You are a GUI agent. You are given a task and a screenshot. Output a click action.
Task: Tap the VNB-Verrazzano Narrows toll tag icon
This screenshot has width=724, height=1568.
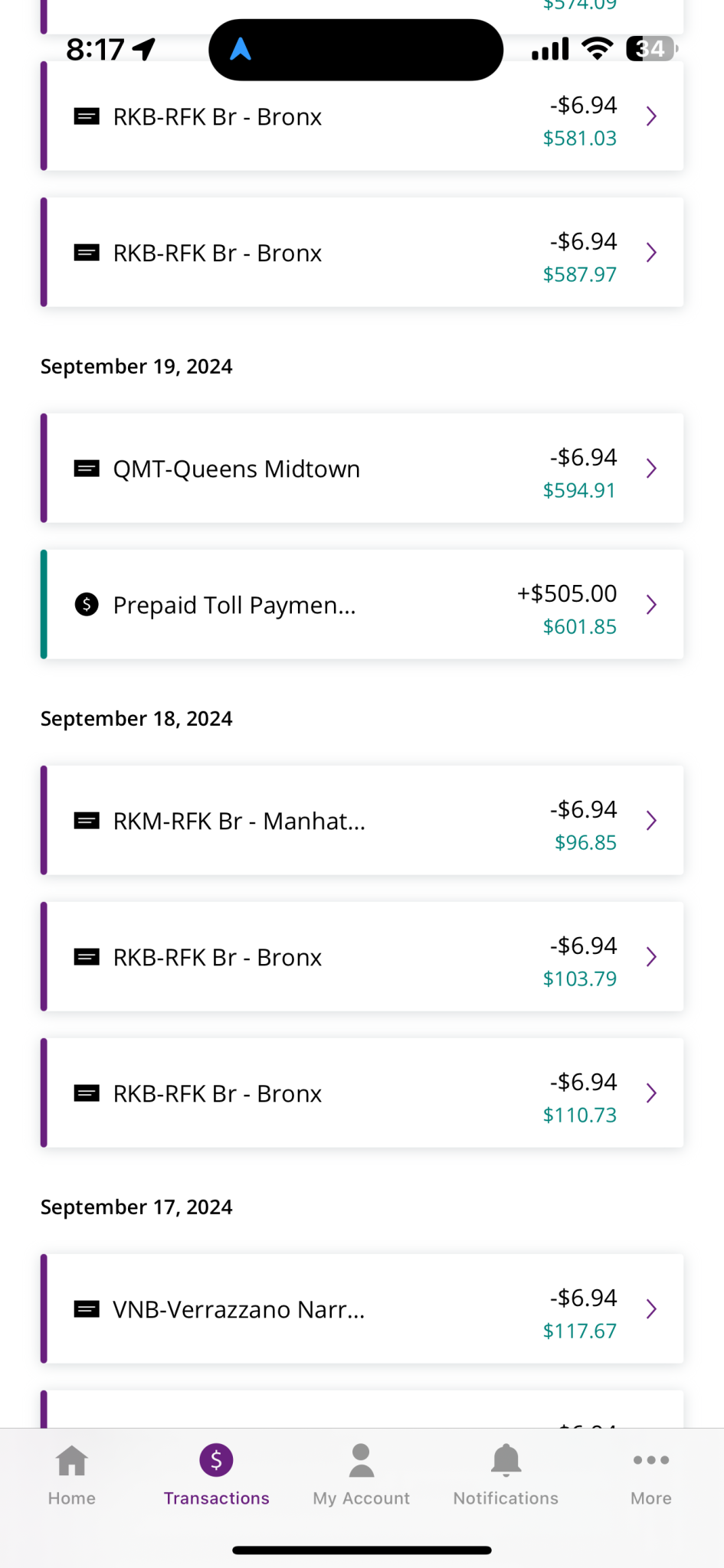(x=87, y=1309)
